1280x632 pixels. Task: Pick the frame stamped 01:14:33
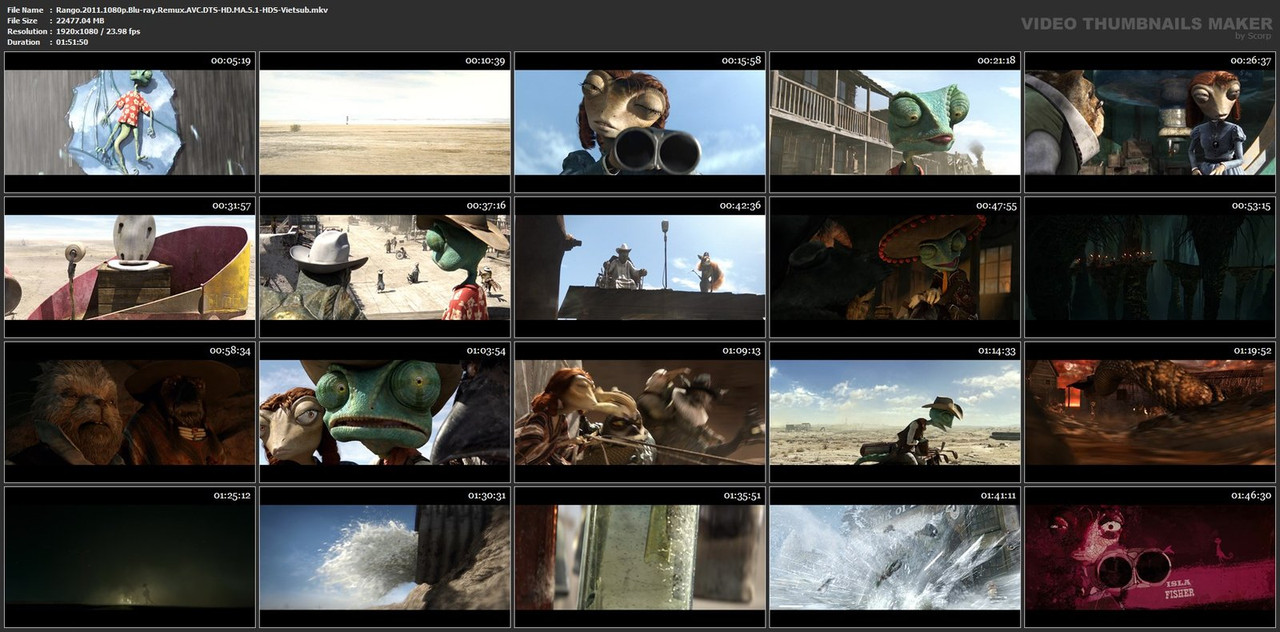click(x=895, y=412)
